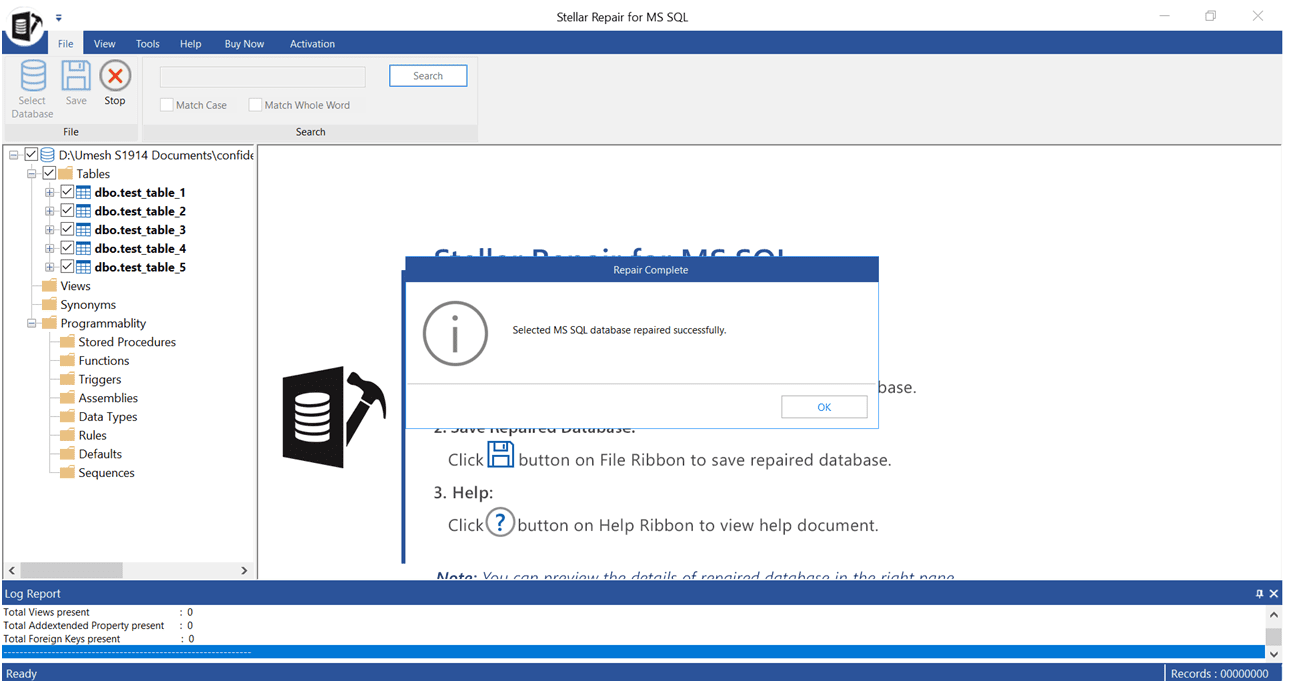Uncheck the root database checkbox
This screenshot has height=683, width=1307.
click(31, 155)
